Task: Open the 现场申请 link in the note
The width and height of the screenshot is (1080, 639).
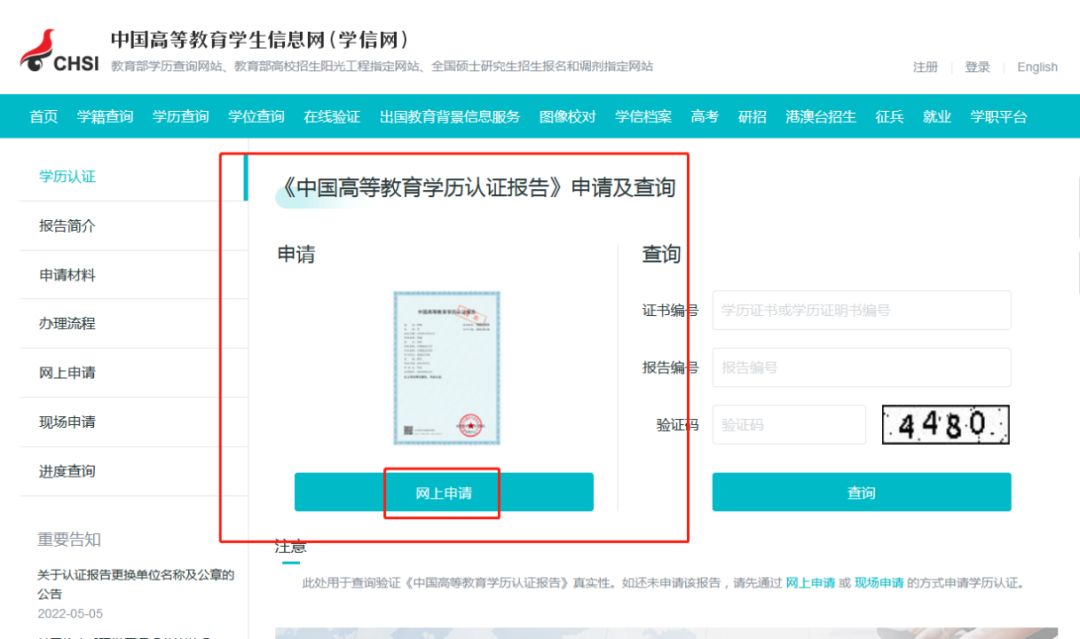Action: tap(879, 583)
